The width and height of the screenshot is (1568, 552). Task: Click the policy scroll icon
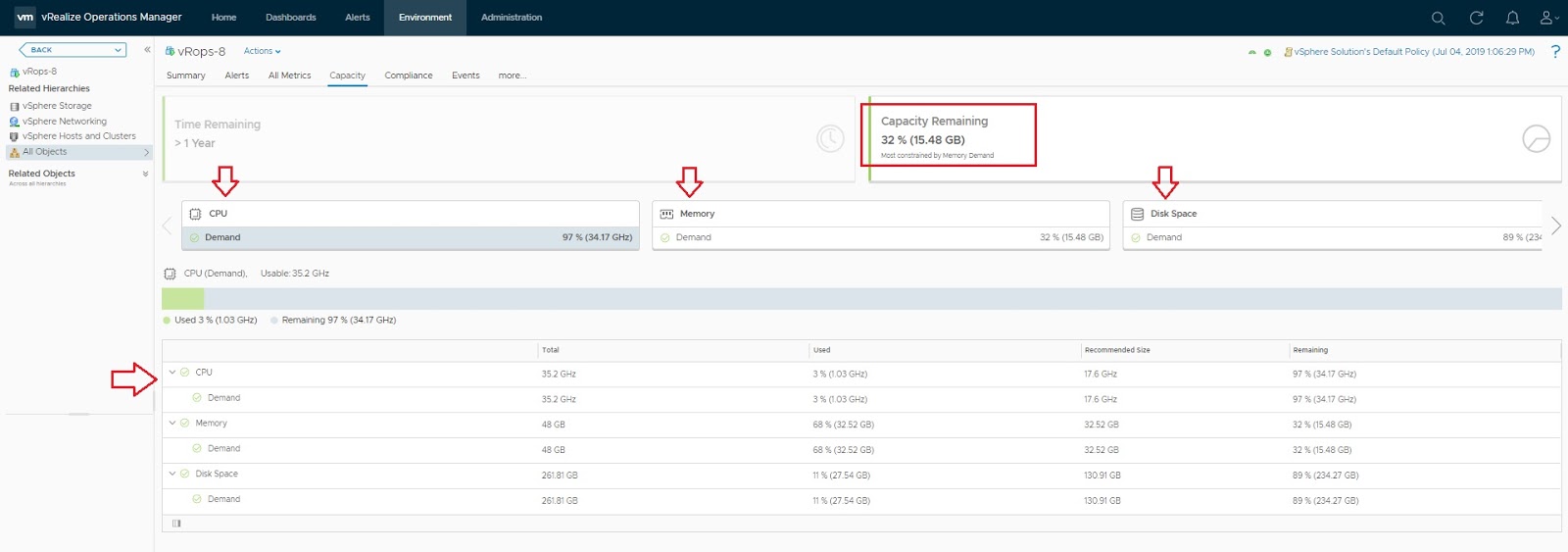1288,52
